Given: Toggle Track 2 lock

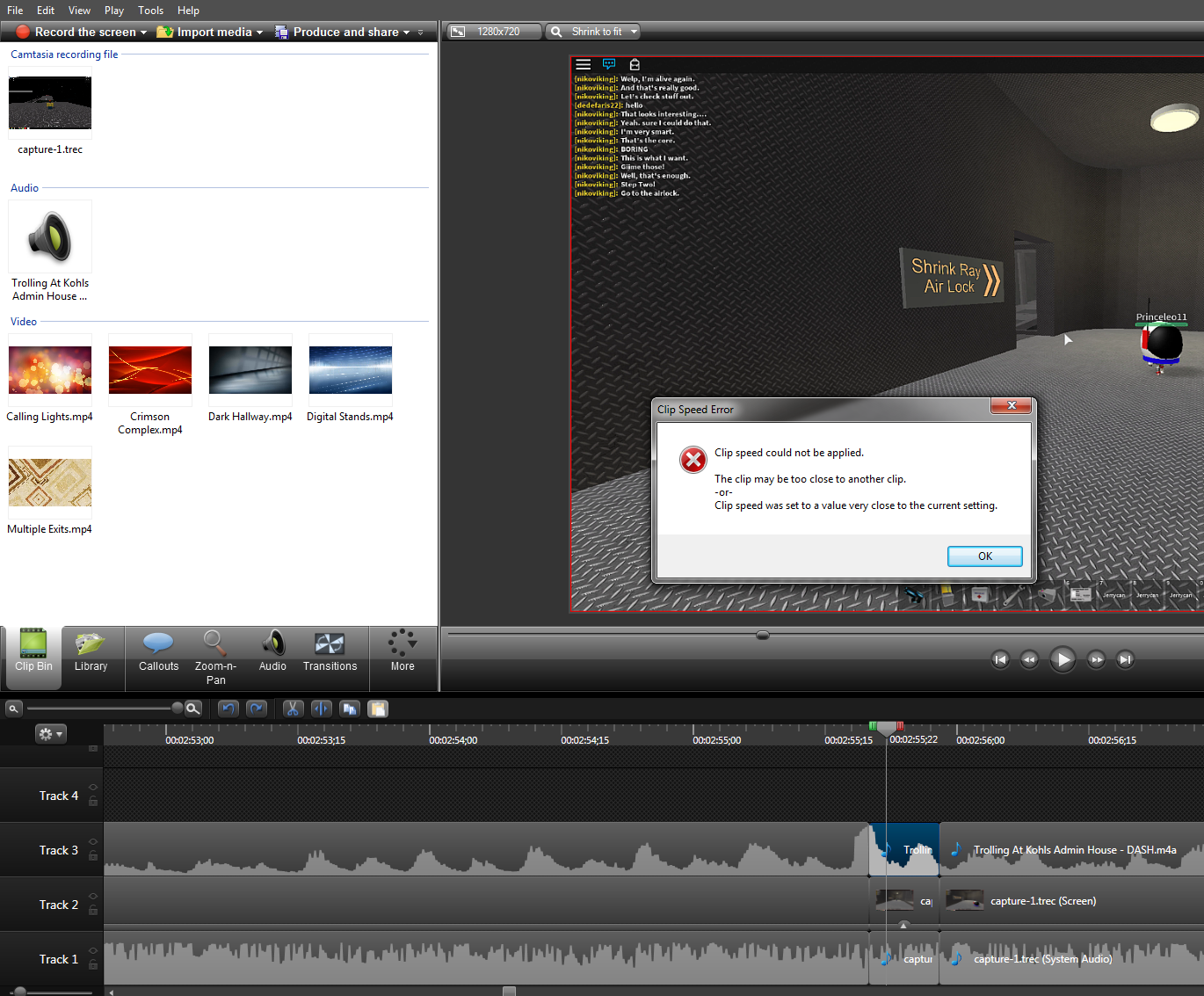Looking at the screenshot, I should coord(93,910).
